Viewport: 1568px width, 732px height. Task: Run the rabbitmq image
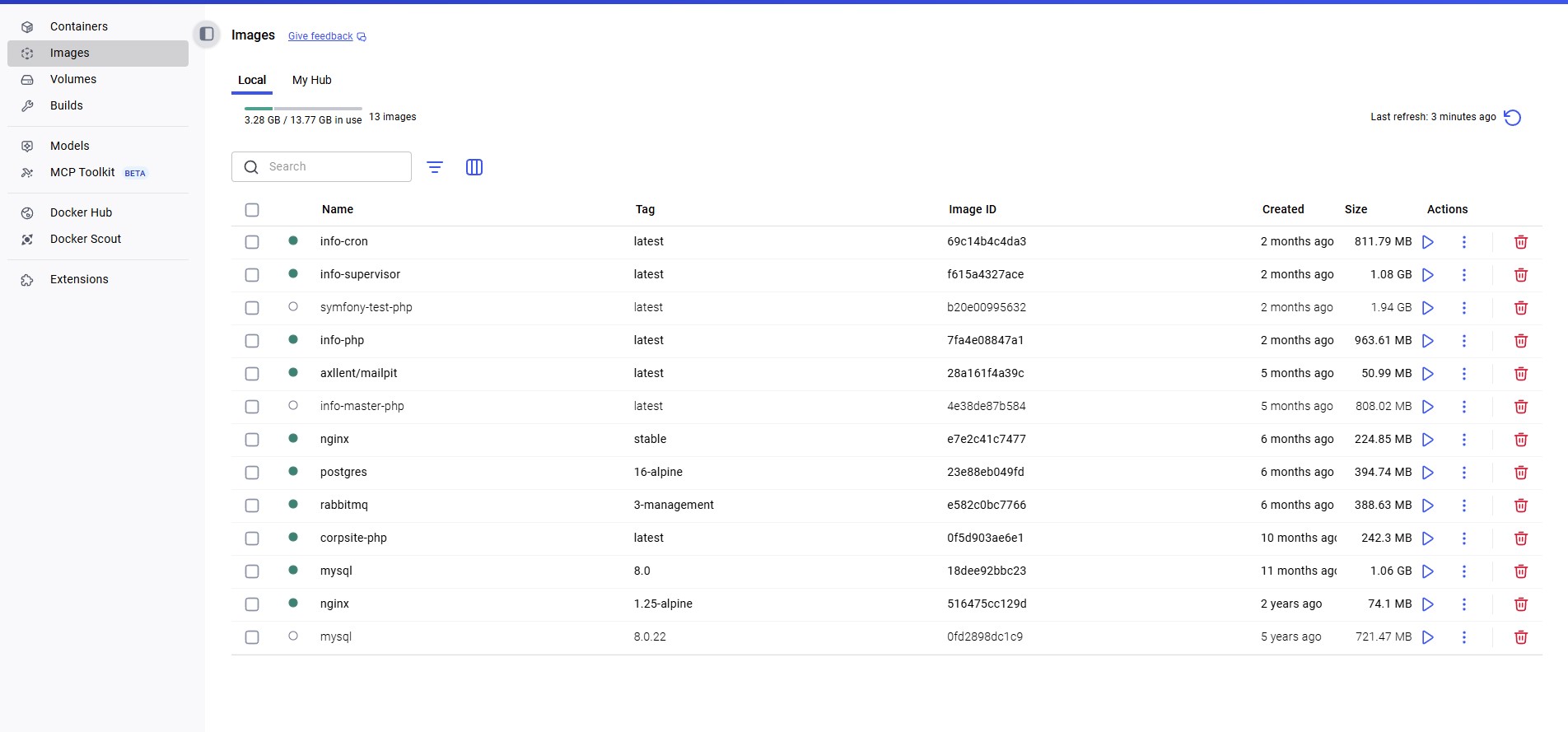[x=1428, y=506]
